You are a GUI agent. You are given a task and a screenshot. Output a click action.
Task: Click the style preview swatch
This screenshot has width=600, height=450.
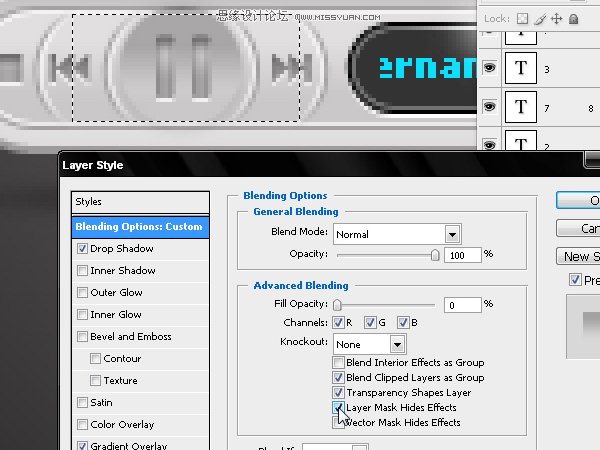click(x=583, y=326)
